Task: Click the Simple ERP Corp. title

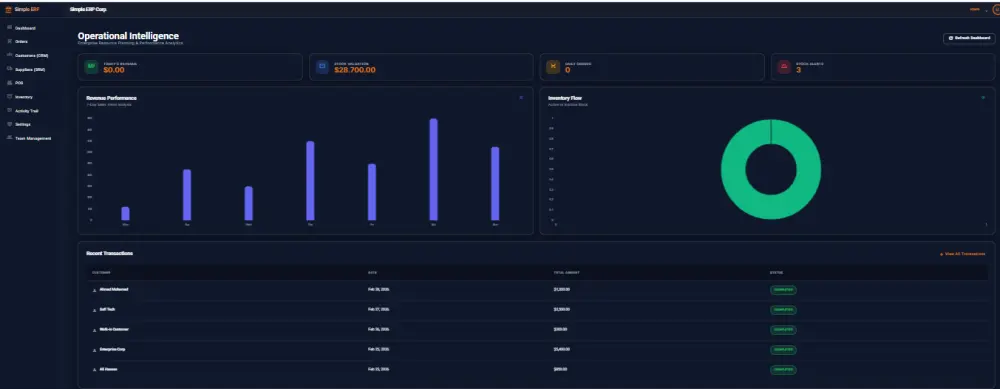Action: pos(88,10)
